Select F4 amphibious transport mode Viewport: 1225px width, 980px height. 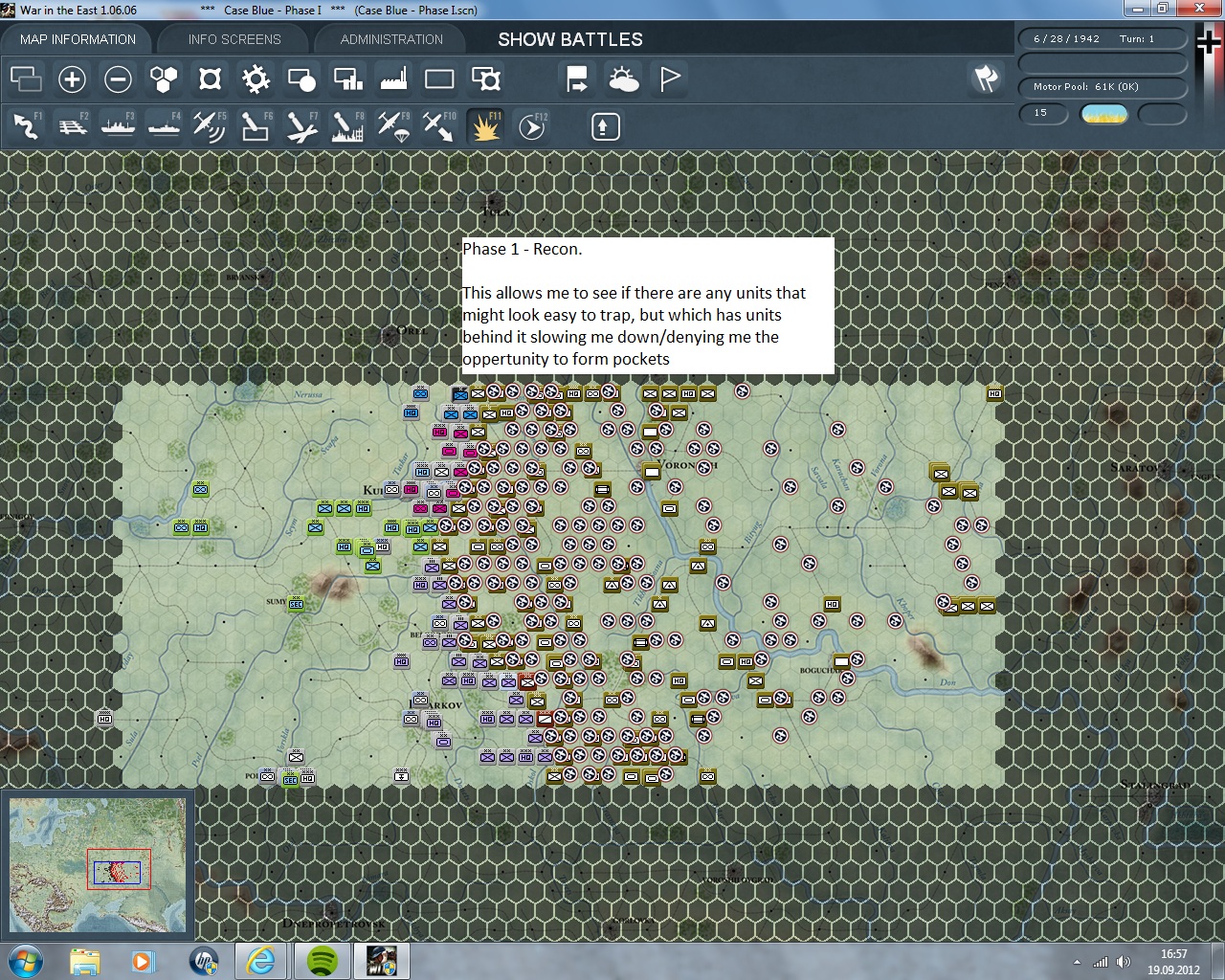(164, 126)
